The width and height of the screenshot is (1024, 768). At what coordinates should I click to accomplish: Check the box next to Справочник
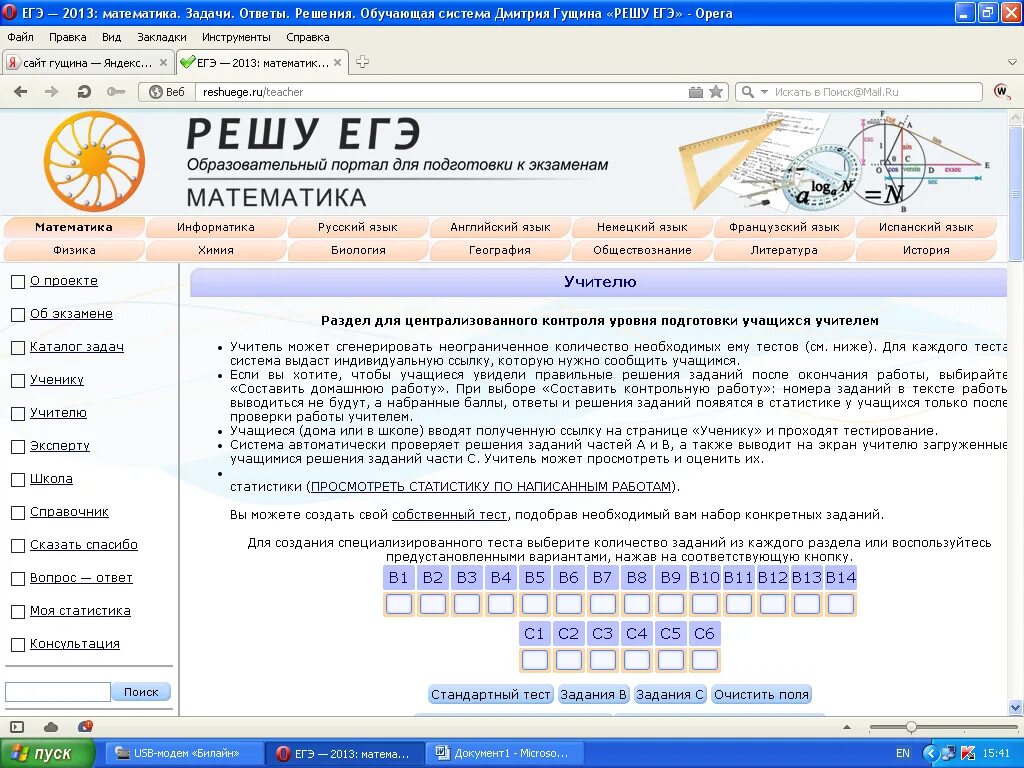(18, 513)
